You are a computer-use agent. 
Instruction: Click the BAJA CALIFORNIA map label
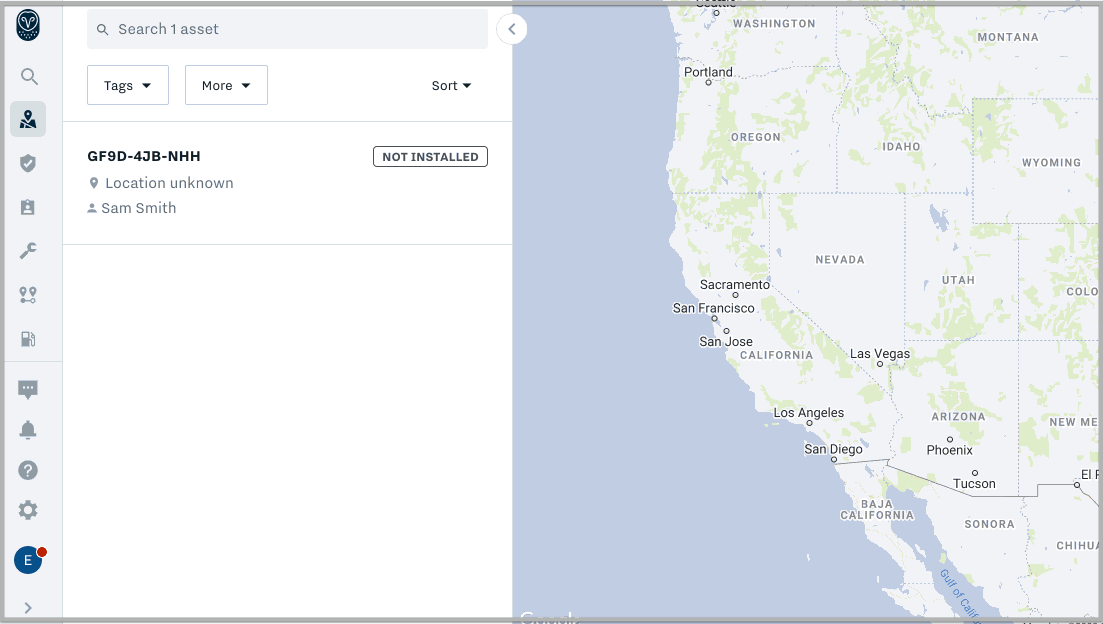tap(877, 510)
